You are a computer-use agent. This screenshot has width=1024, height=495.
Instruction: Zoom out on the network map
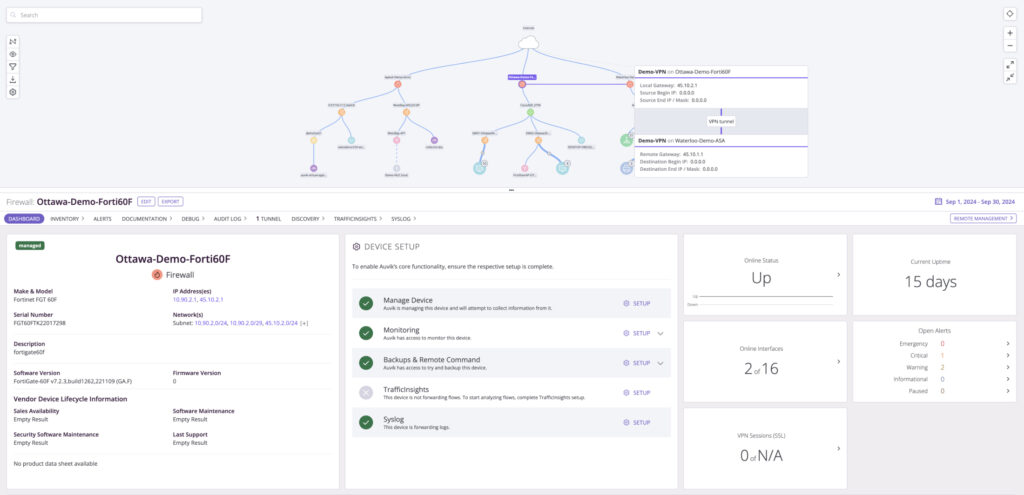1009,46
